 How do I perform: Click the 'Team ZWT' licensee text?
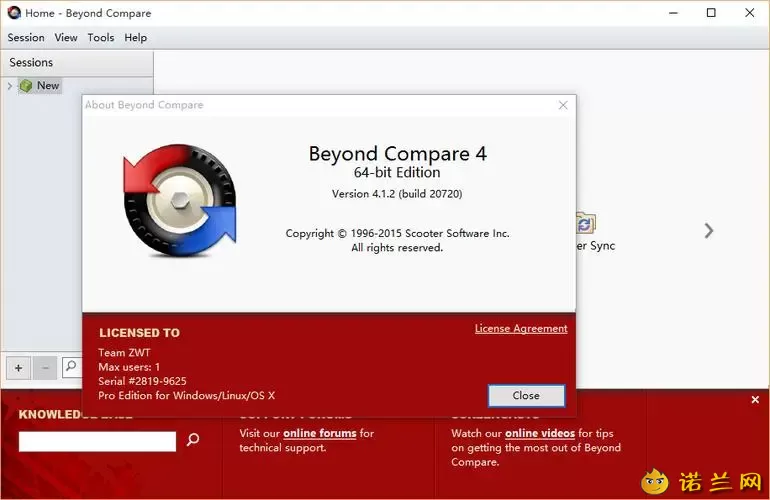point(124,353)
